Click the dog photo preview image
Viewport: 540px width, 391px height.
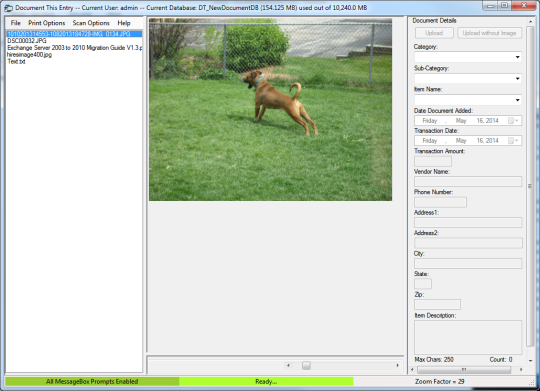click(270, 110)
